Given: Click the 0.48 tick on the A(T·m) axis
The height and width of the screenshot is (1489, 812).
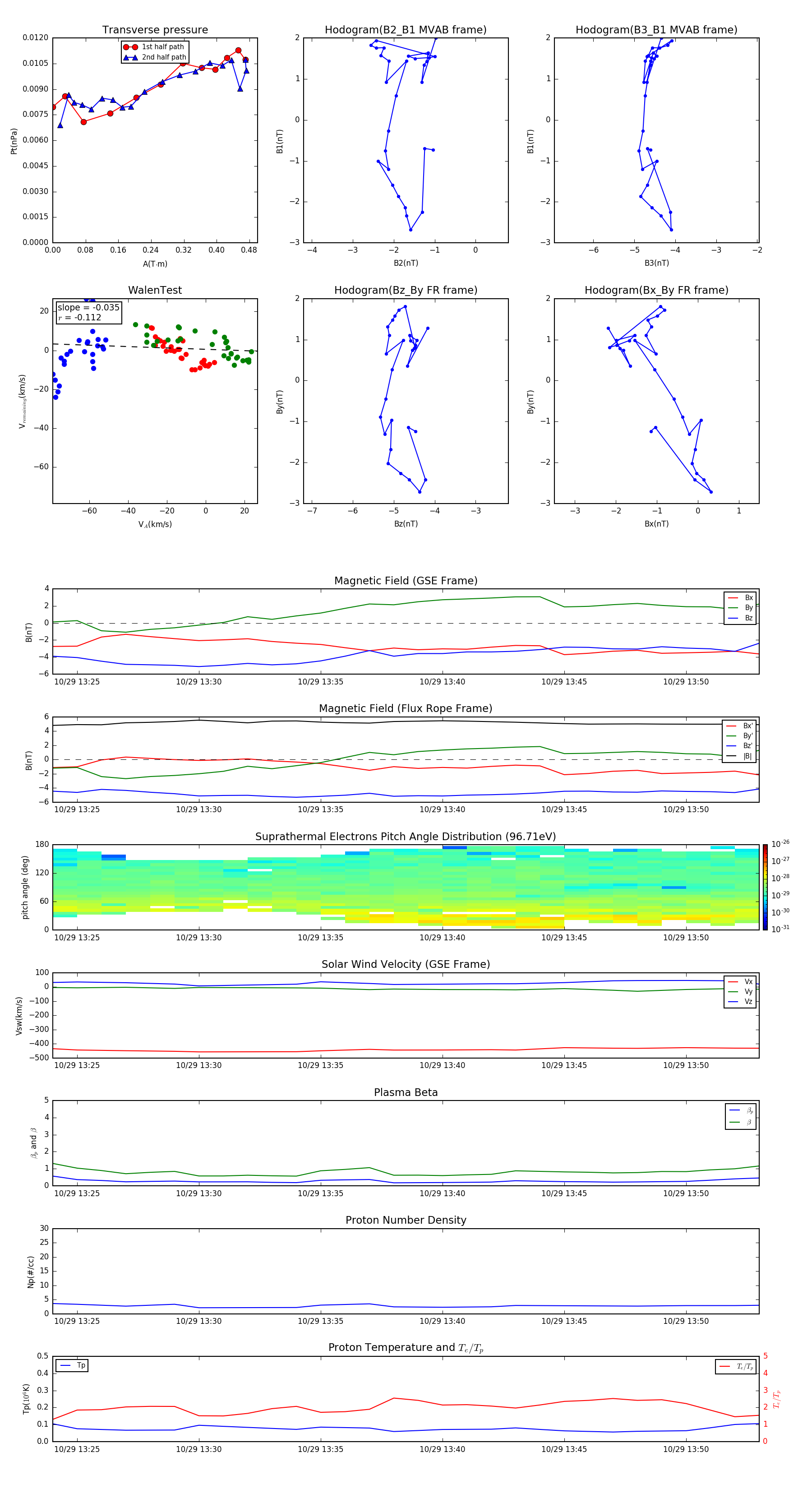Looking at the screenshot, I should pos(249,250).
